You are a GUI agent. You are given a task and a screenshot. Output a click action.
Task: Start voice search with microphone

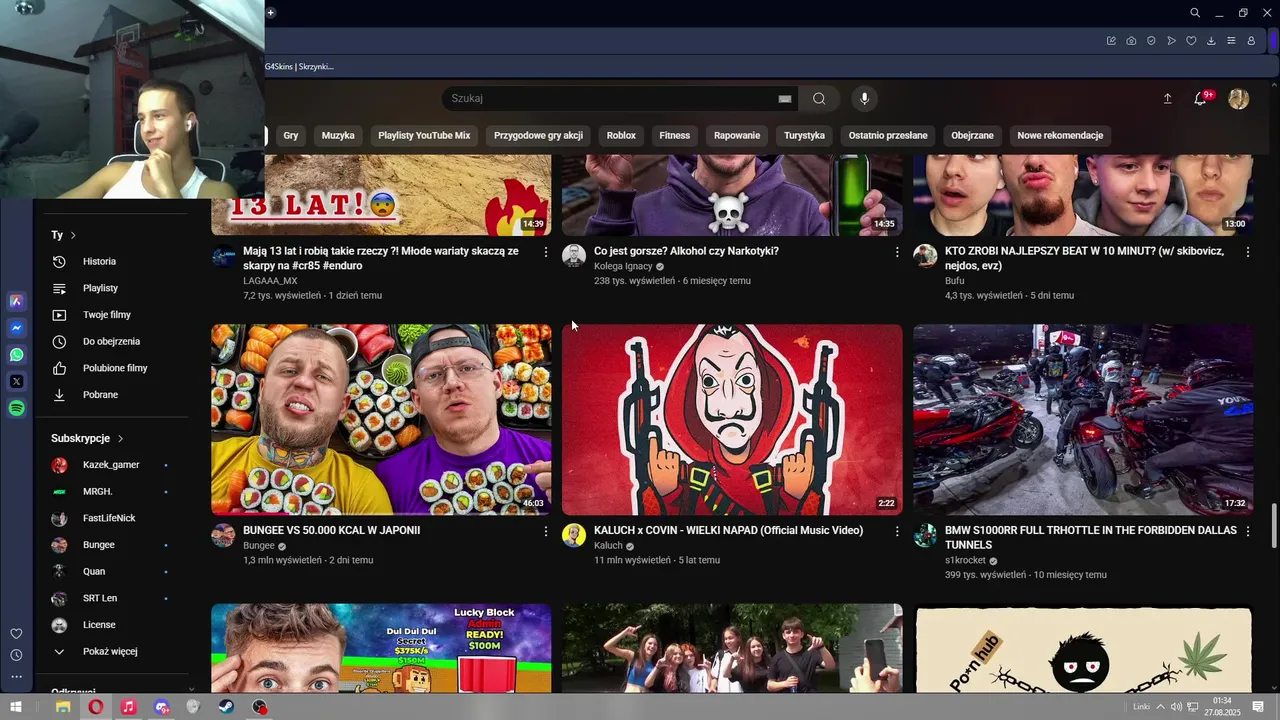pos(864,98)
